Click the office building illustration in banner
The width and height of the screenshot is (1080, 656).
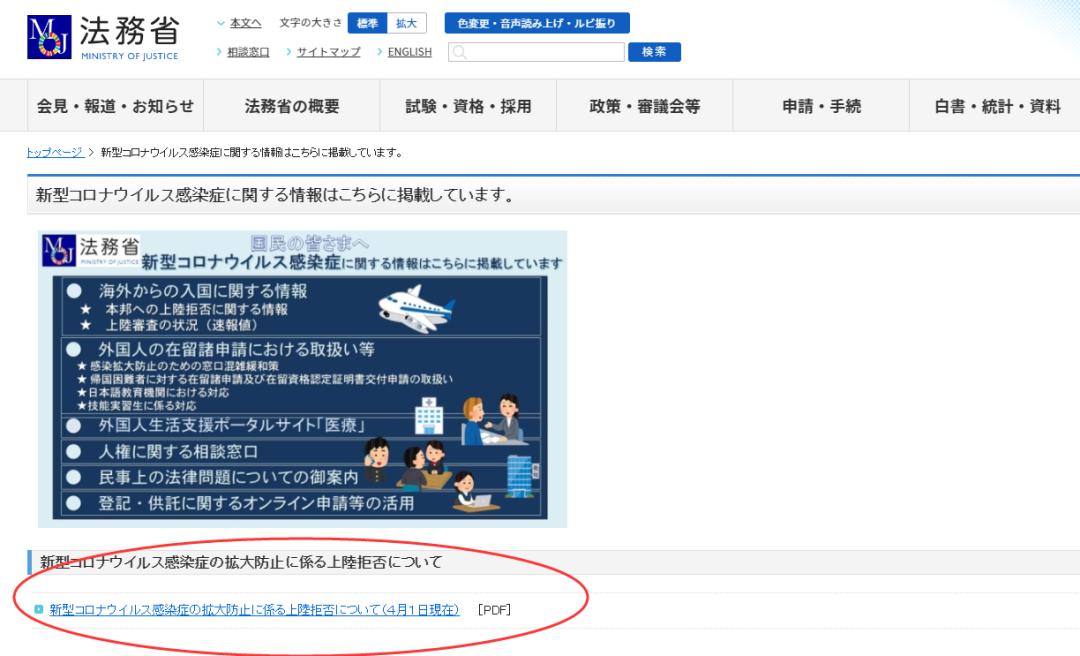coord(521,475)
